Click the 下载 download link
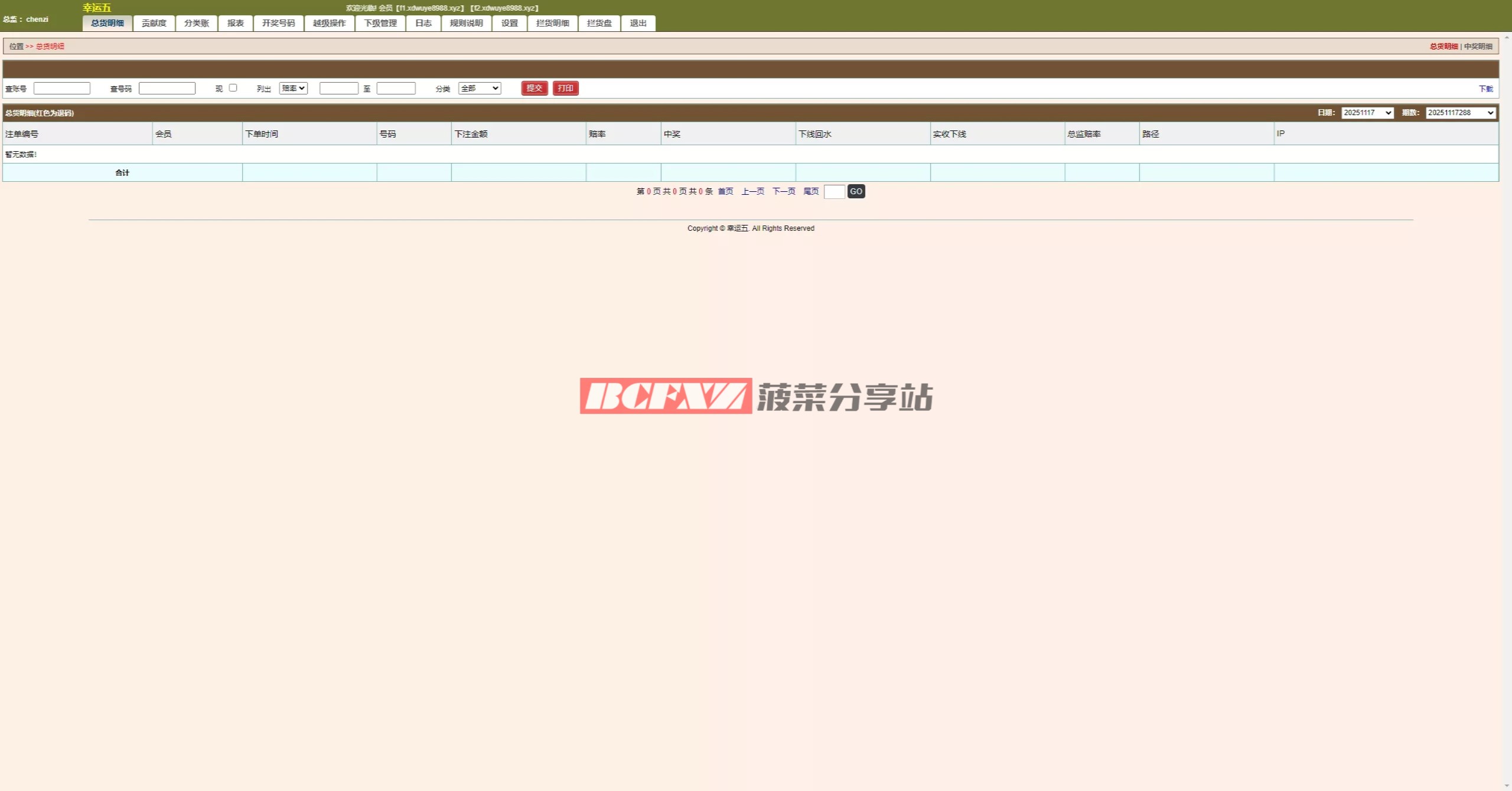Viewport: 1512px width, 791px height. pyautogui.click(x=1485, y=89)
